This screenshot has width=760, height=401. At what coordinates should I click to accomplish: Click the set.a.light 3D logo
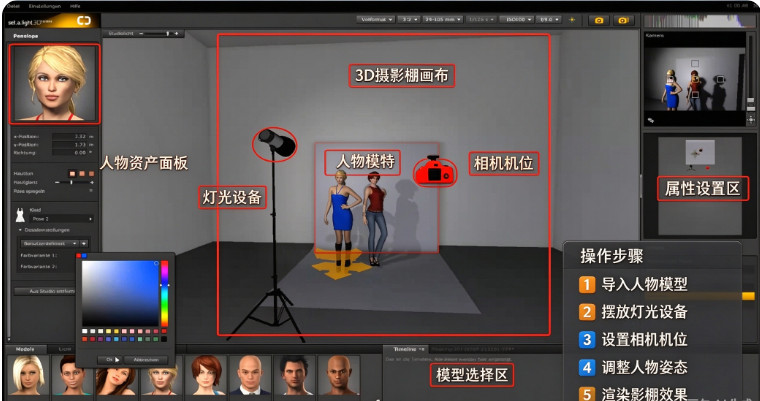point(52,21)
